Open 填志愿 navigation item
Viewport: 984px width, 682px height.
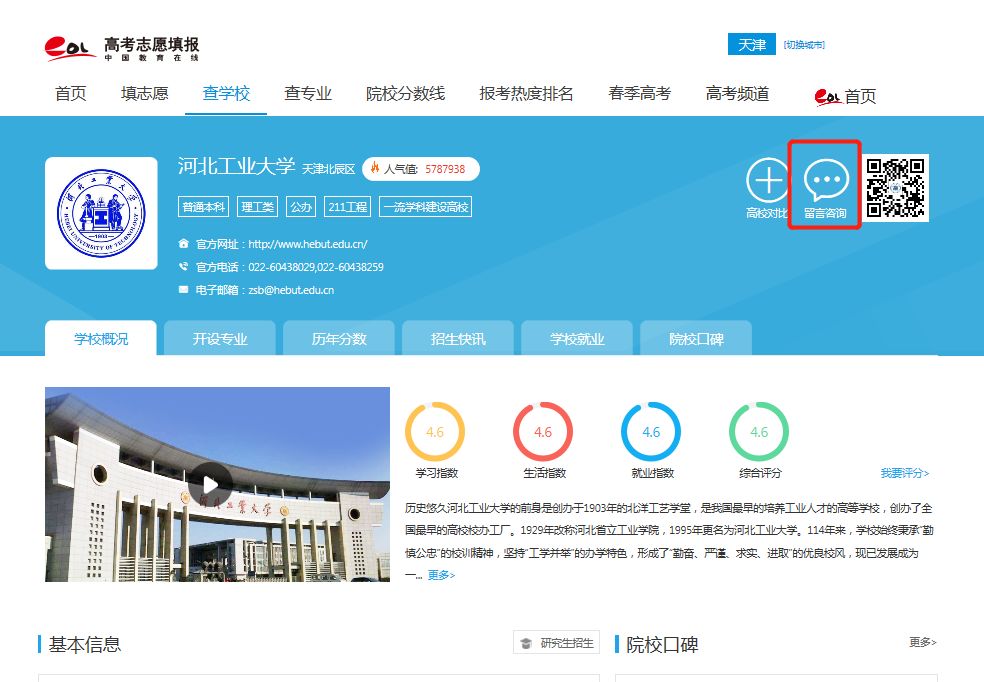click(x=145, y=93)
